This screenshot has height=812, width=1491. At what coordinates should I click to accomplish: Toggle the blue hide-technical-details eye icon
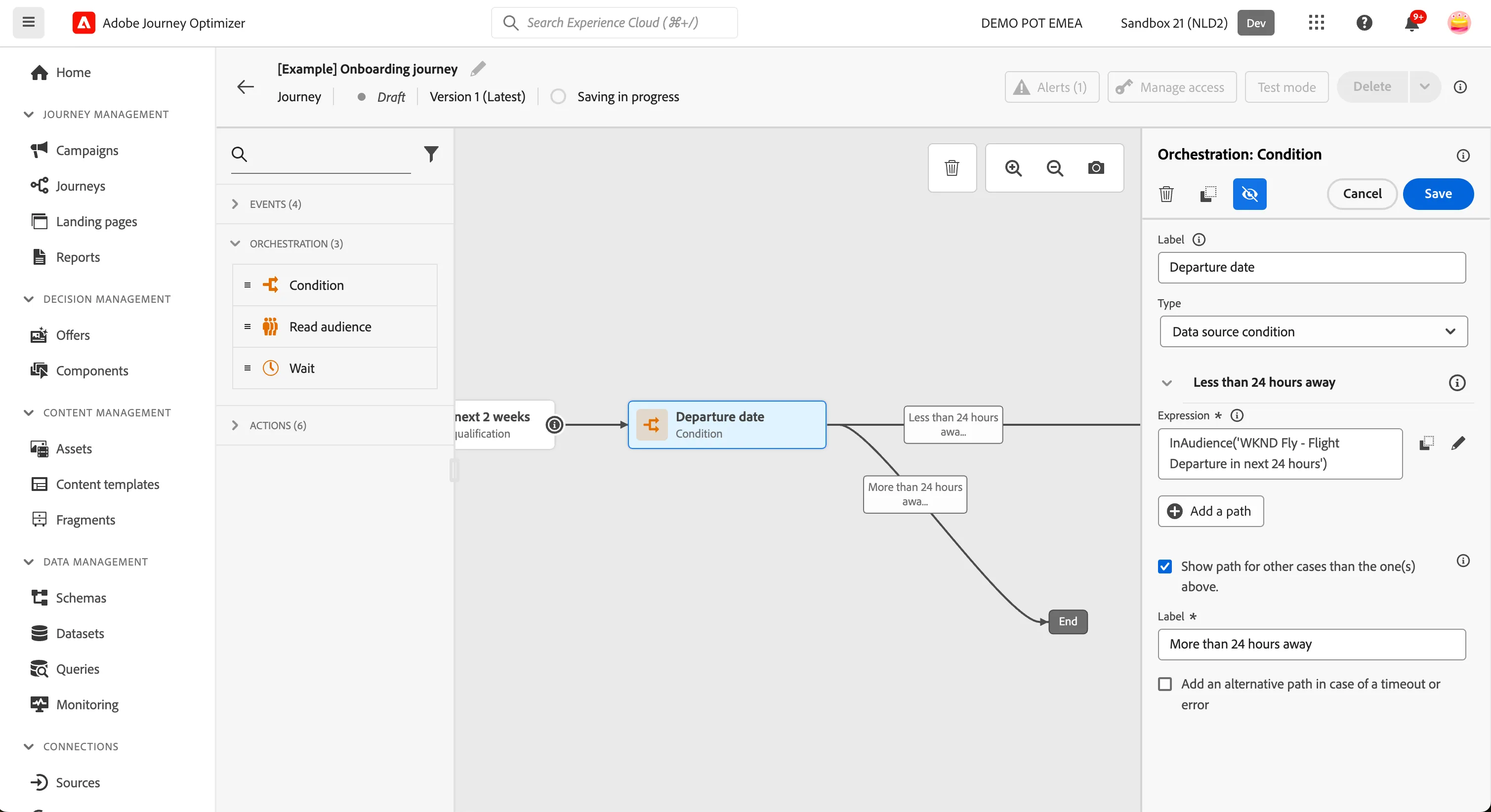pos(1249,194)
